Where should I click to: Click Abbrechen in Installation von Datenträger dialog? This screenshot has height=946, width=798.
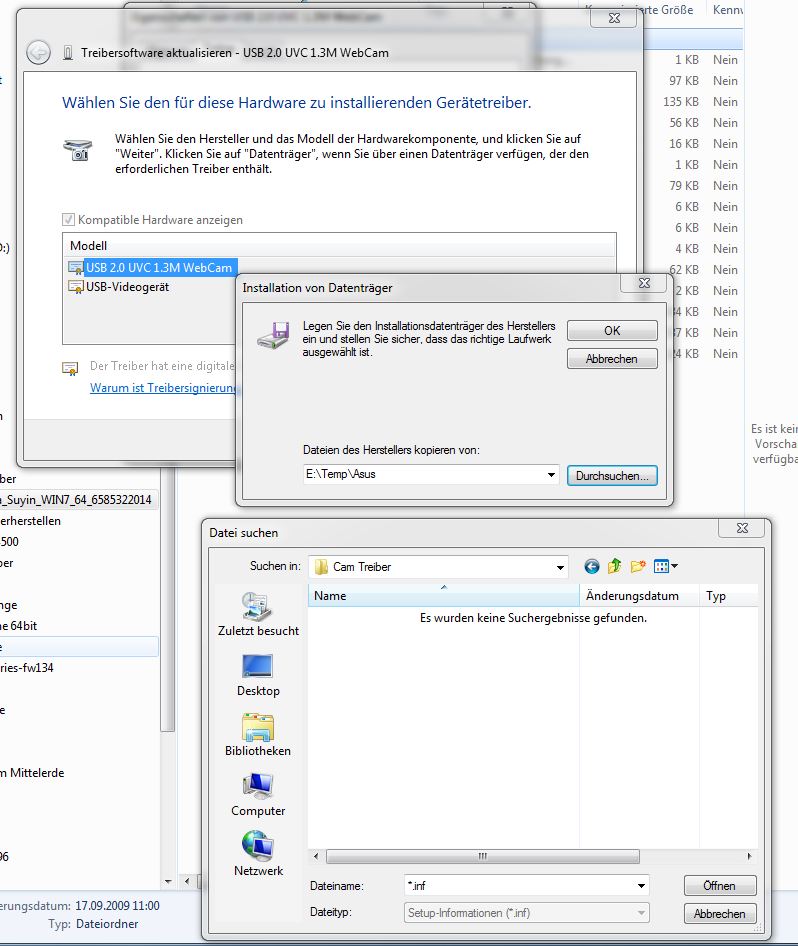(x=612, y=358)
